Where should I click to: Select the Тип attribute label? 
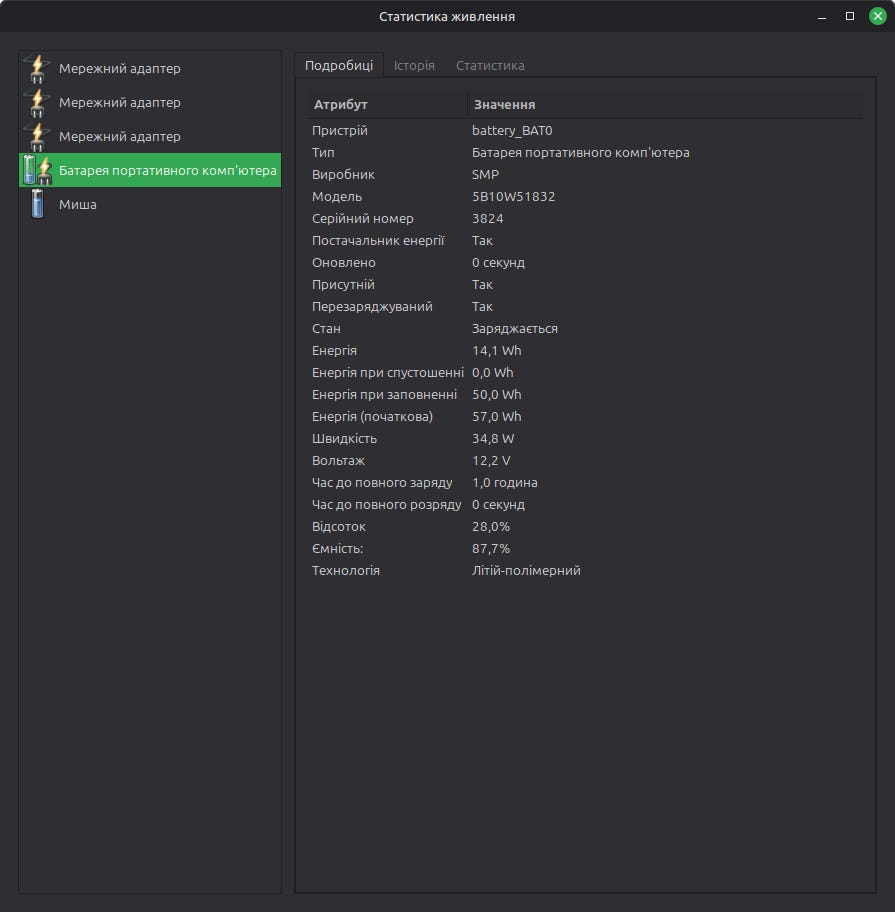click(x=323, y=152)
